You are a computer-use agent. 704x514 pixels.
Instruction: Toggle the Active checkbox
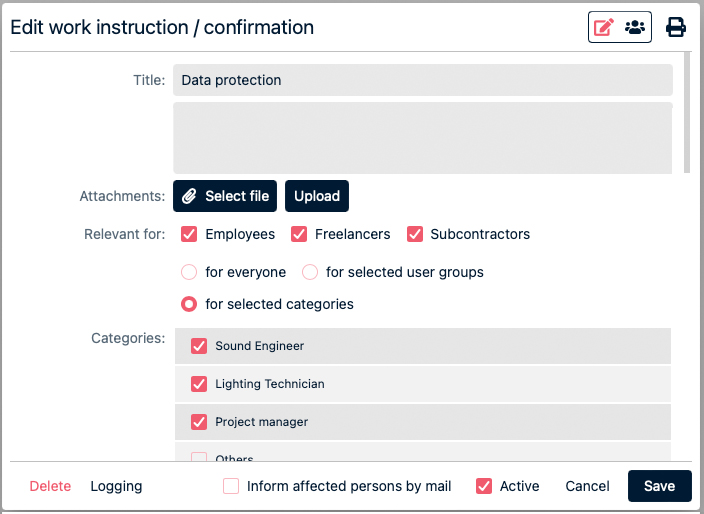click(484, 486)
